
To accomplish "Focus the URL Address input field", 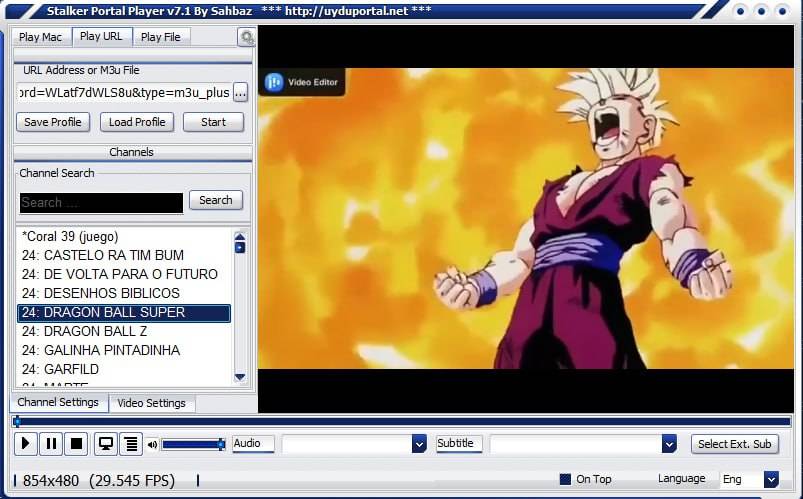I will pyautogui.click(x=124, y=93).
